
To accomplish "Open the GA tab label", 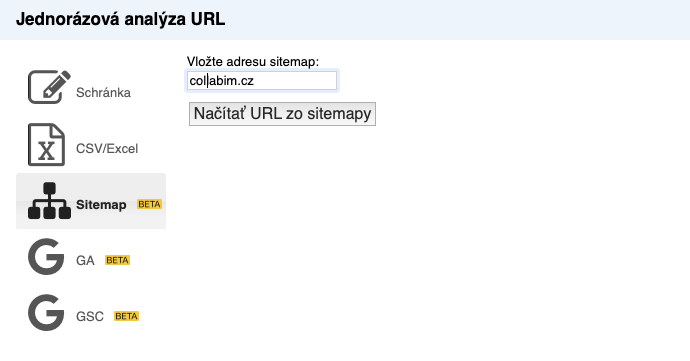I will click(85, 261).
